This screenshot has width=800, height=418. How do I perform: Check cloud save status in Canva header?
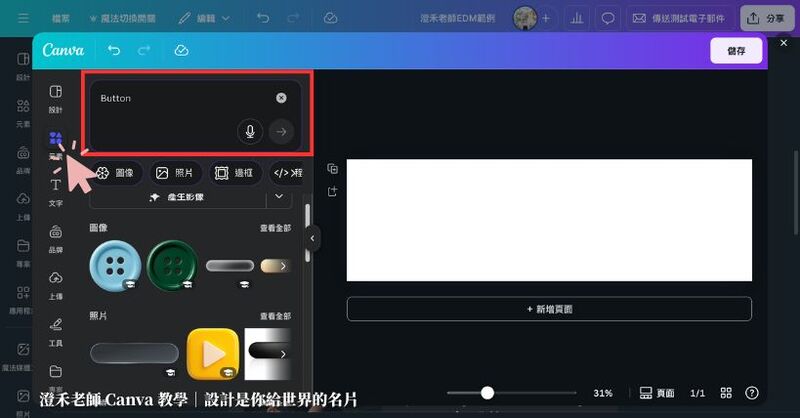[182, 50]
